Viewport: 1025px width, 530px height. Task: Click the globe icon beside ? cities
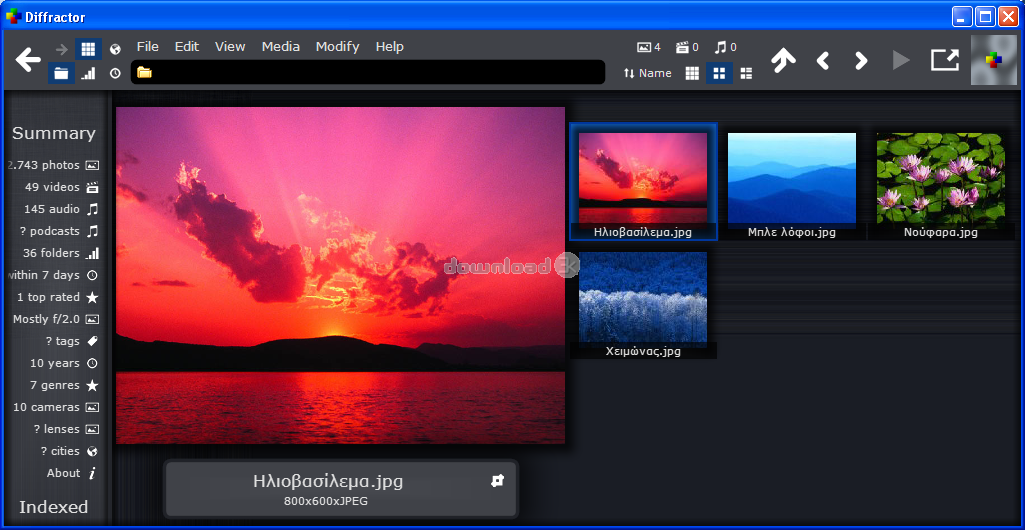(x=92, y=452)
